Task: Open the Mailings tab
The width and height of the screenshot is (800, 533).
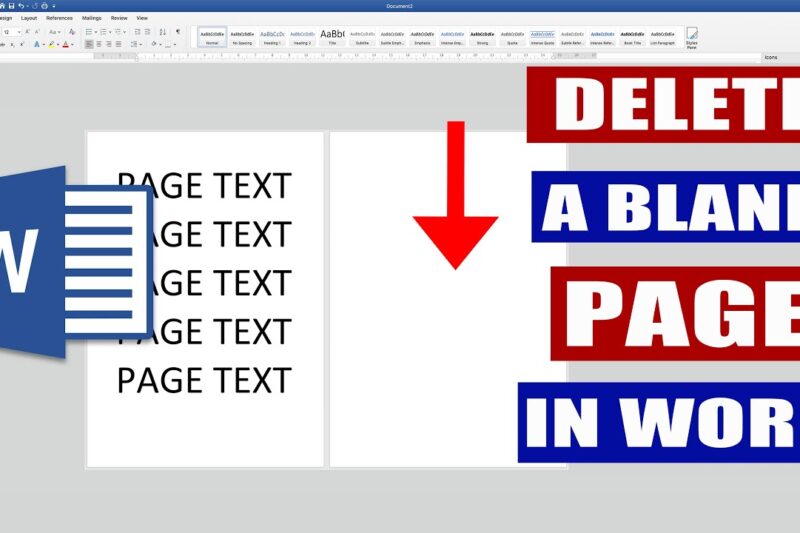Action: pyautogui.click(x=92, y=18)
